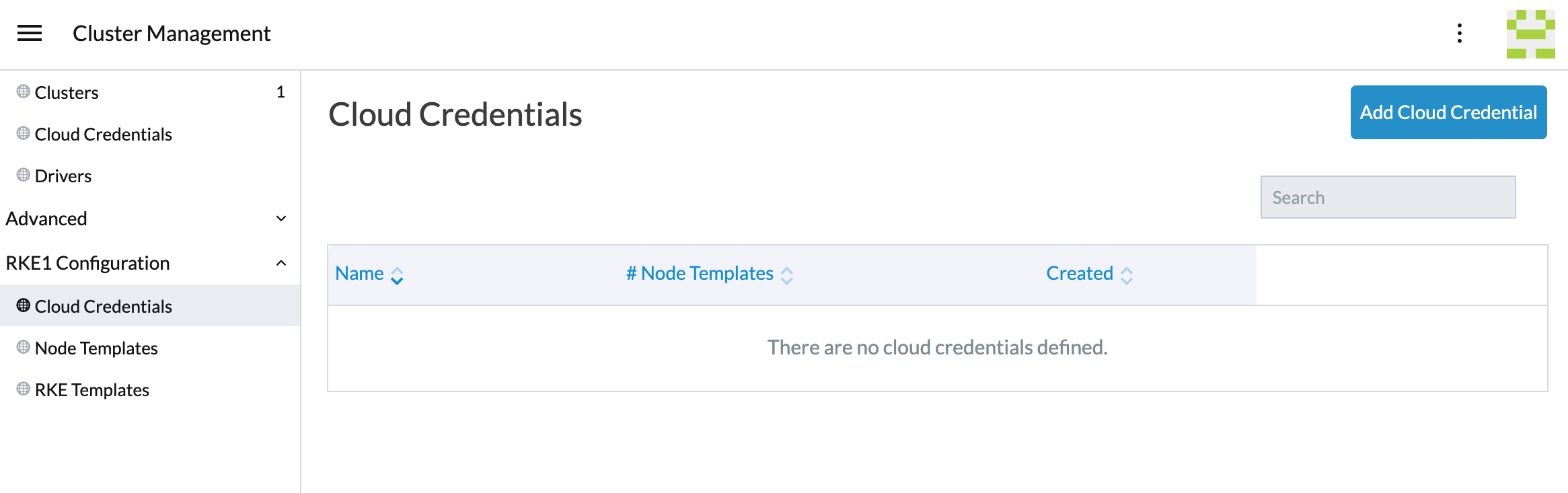The height and width of the screenshot is (493, 1568).
Task: Click the Clusters count indicator
Action: 281,92
